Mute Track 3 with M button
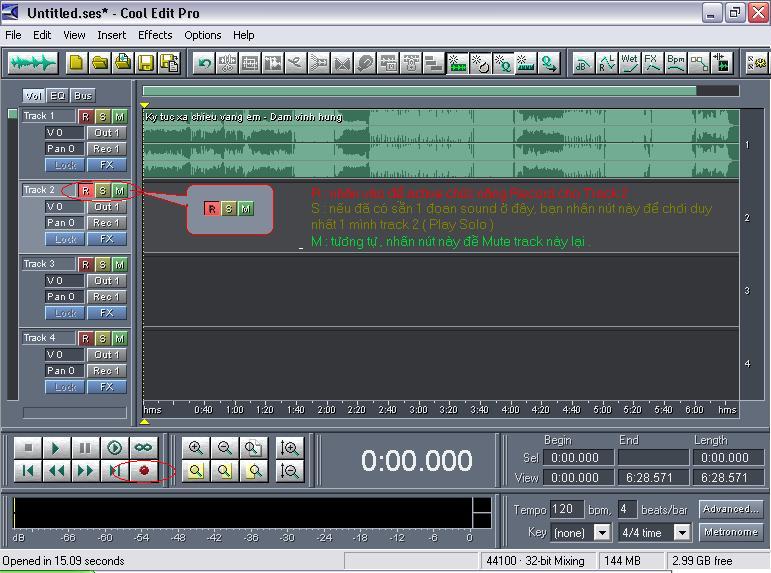This screenshot has width=771, height=573. tap(119, 265)
